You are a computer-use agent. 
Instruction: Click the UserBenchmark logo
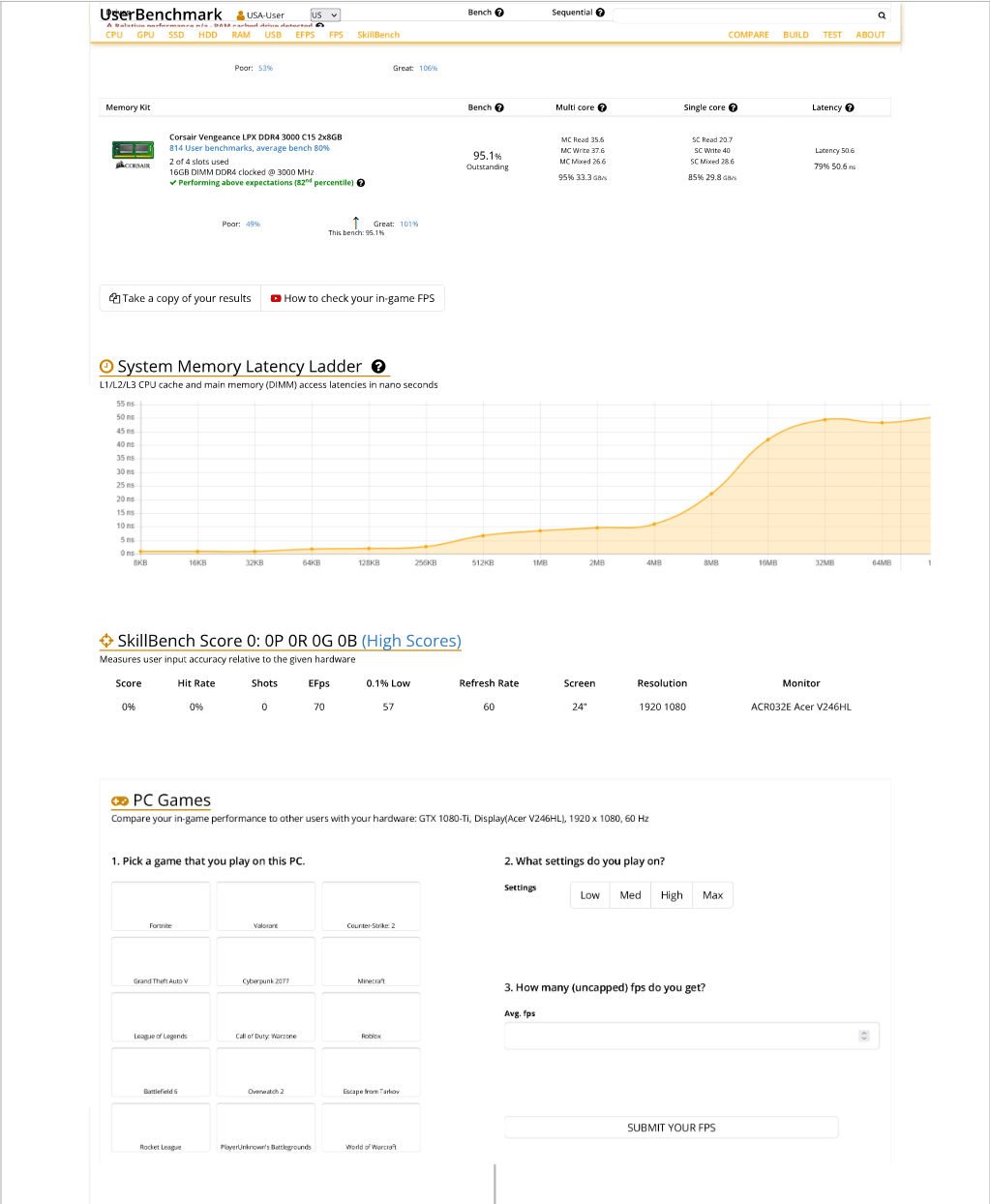161,15
